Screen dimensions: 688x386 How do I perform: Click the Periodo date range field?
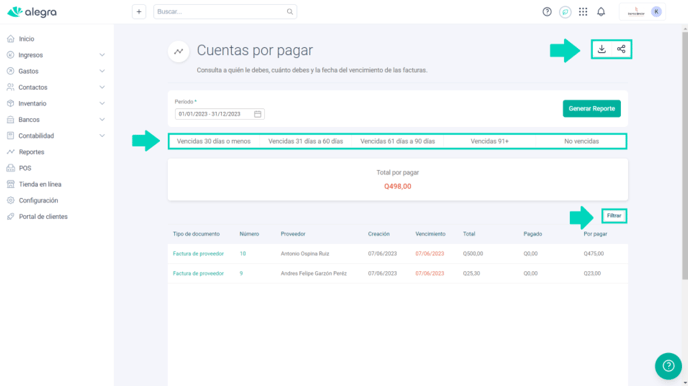click(219, 114)
